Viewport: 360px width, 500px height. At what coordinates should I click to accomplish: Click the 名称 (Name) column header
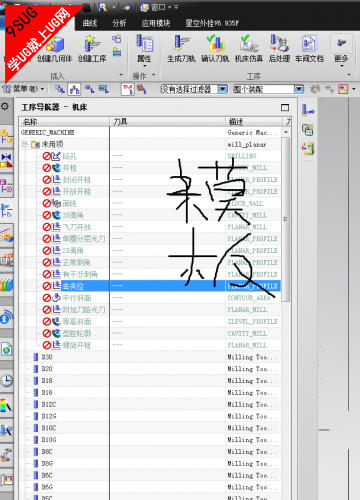(x=64, y=122)
